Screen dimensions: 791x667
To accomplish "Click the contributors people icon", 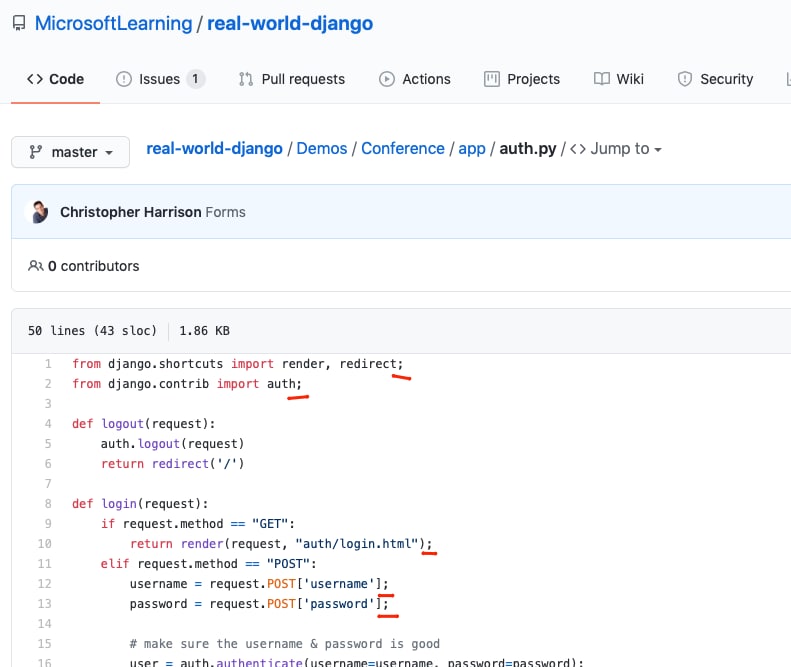I will tap(35, 266).
